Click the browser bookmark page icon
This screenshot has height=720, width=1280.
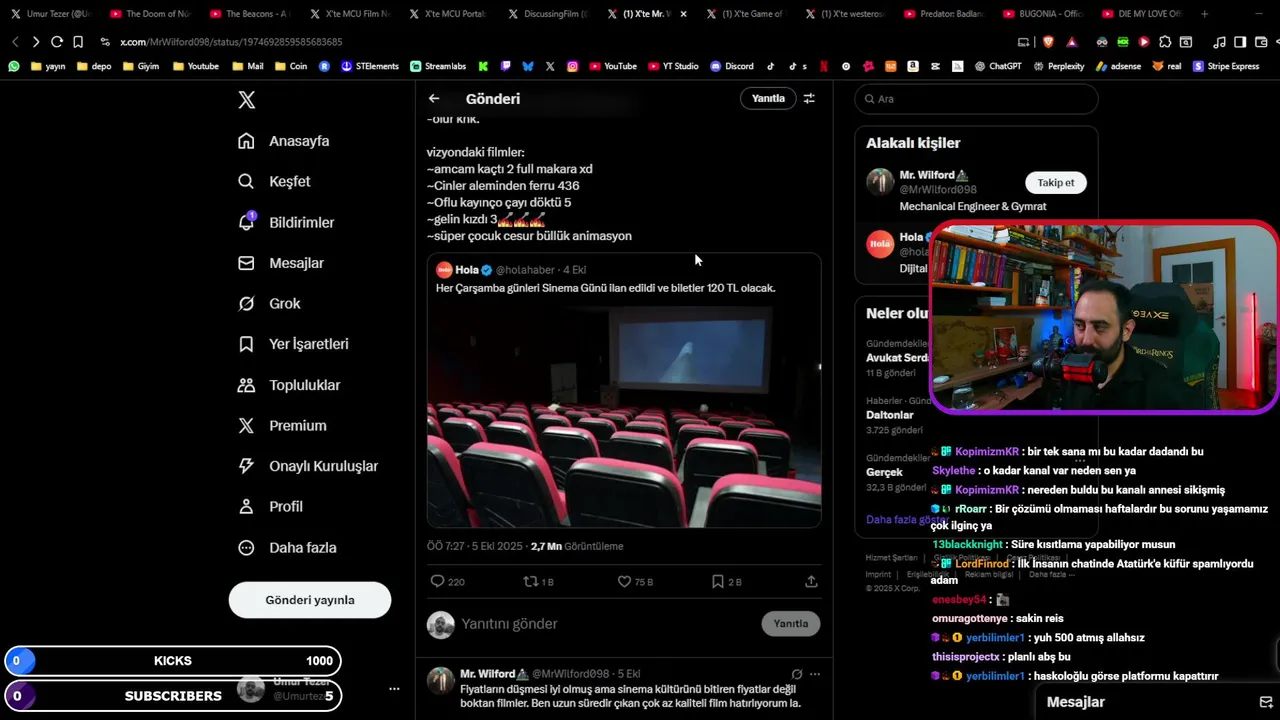click(78, 42)
